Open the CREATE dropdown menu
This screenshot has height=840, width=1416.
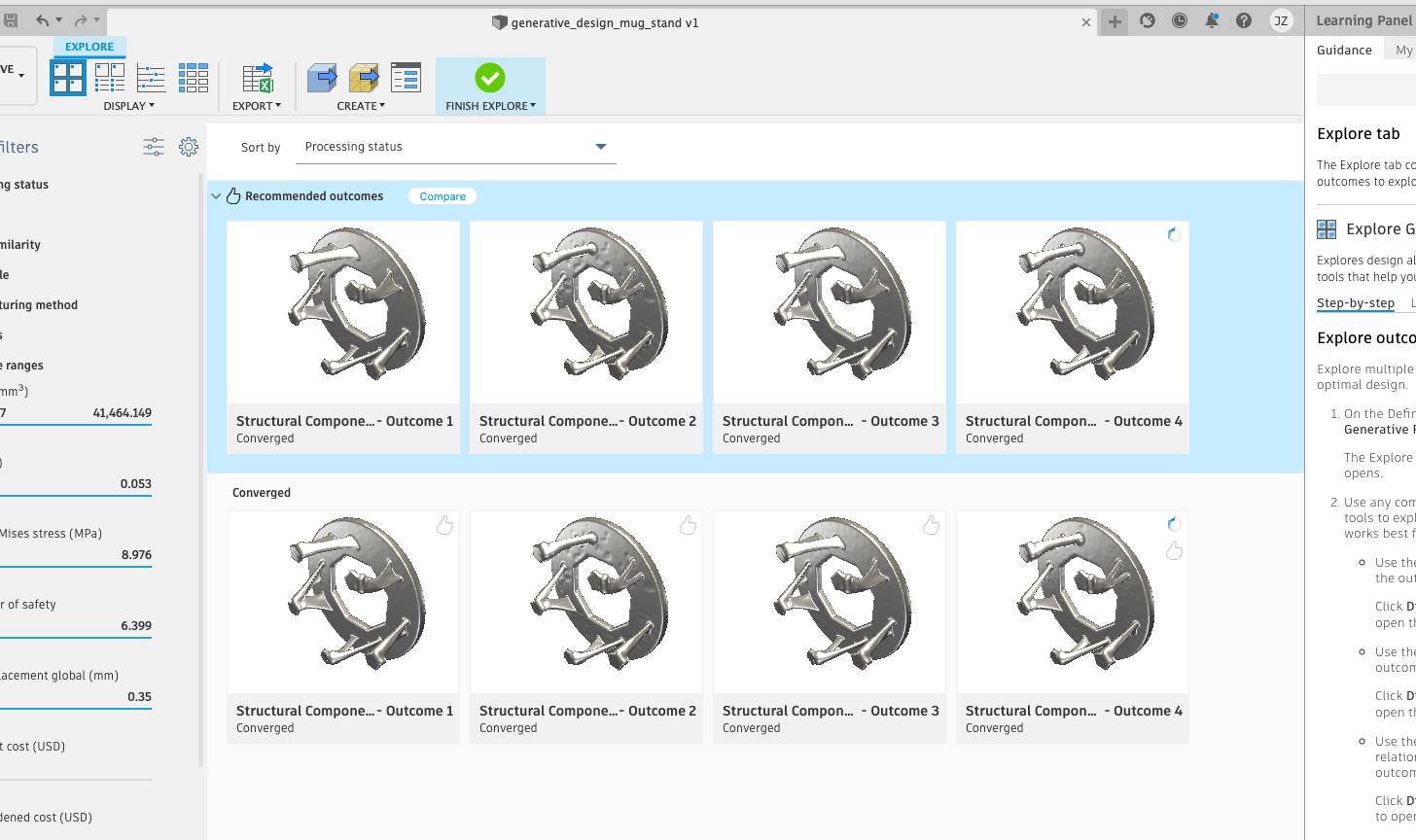click(x=361, y=106)
